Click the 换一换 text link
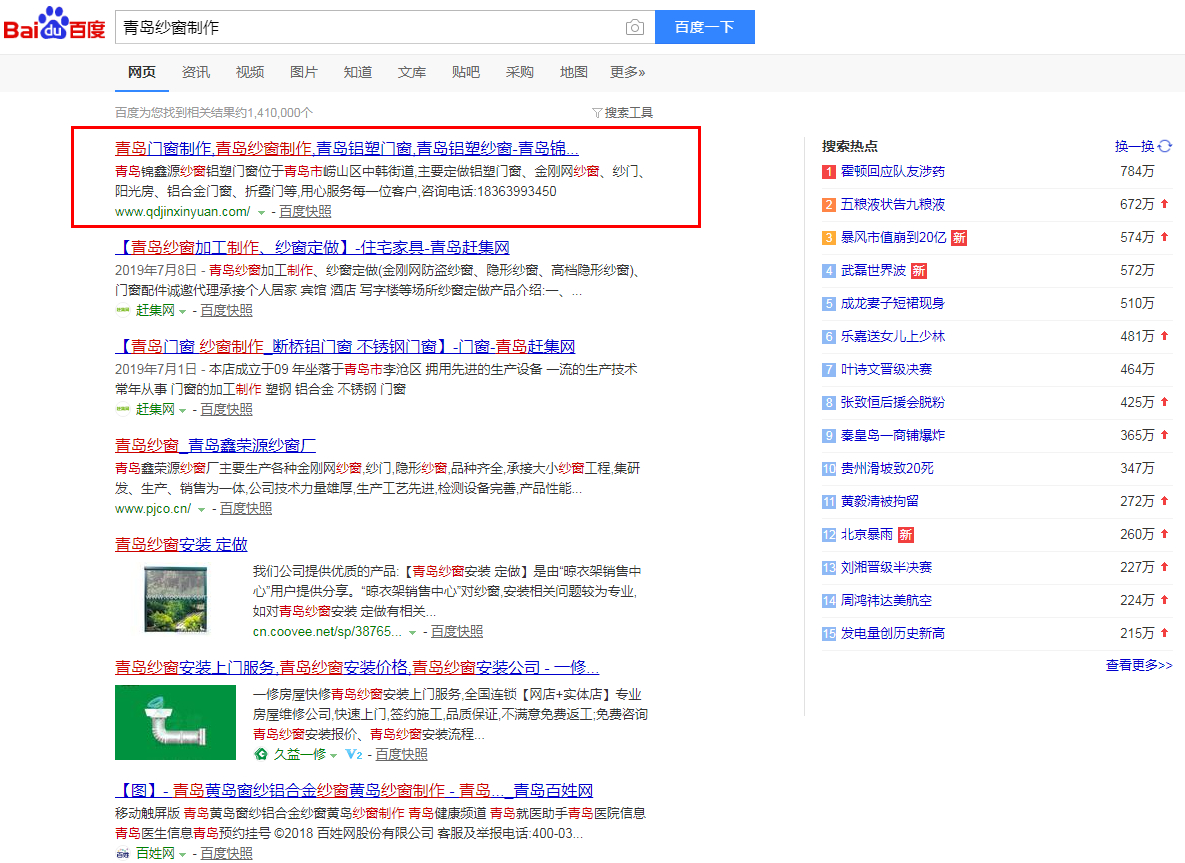This screenshot has width=1185, height=863. tap(1134, 146)
